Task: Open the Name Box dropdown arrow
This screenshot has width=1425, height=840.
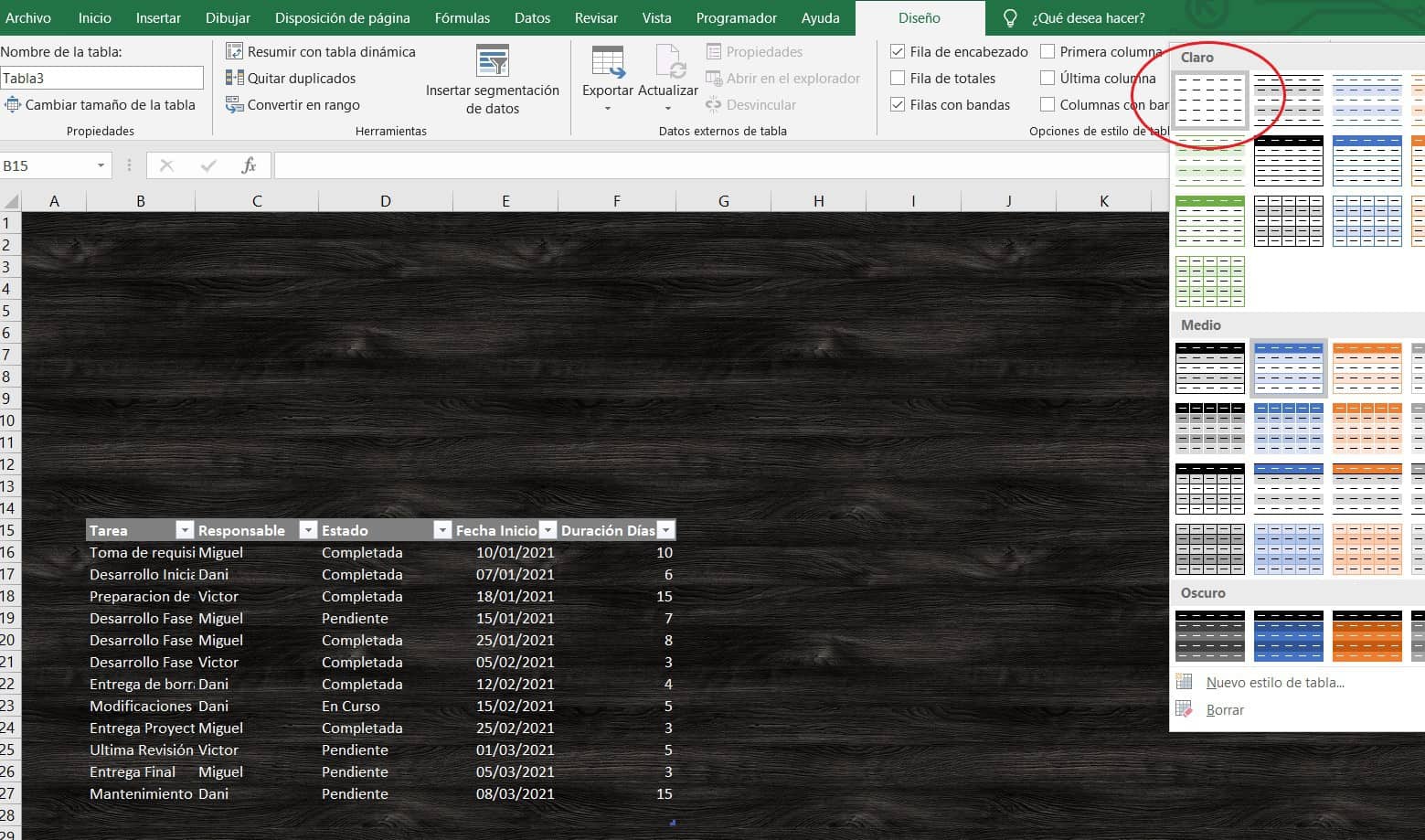Action: click(101, 165)
